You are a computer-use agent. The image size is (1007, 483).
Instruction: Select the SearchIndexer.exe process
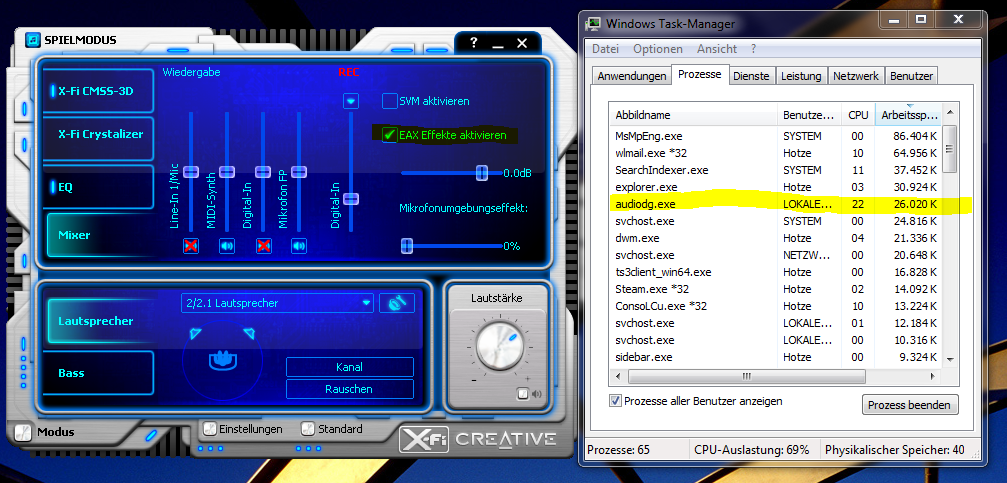point(777,170)
